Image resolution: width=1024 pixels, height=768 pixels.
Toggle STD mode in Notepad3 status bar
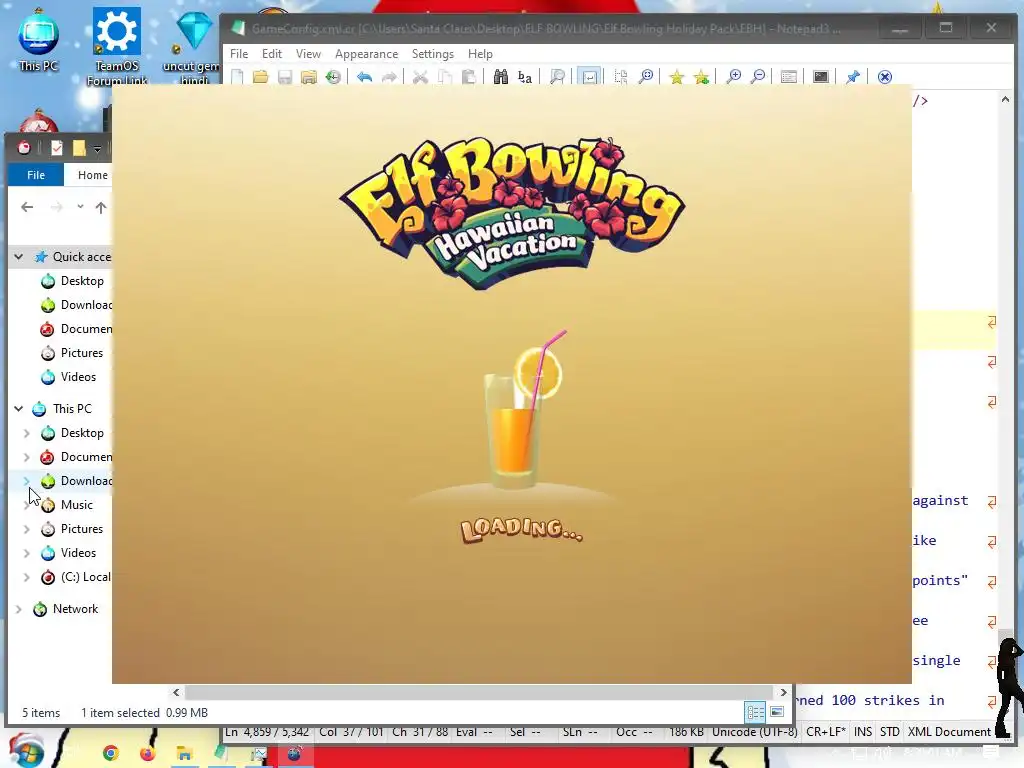pyautogui.click(x=889, y=732)
